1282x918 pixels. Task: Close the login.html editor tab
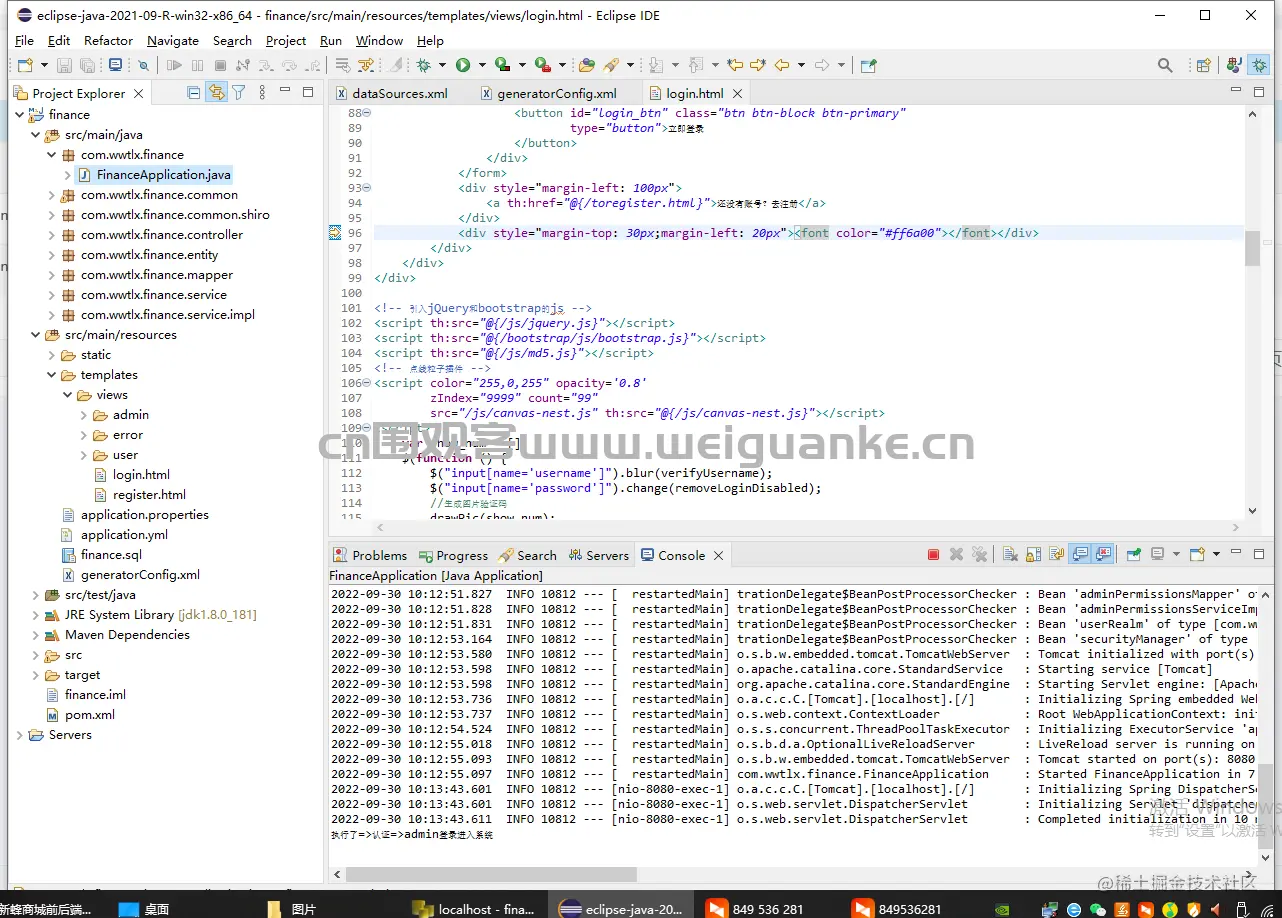tap(738, 93)
